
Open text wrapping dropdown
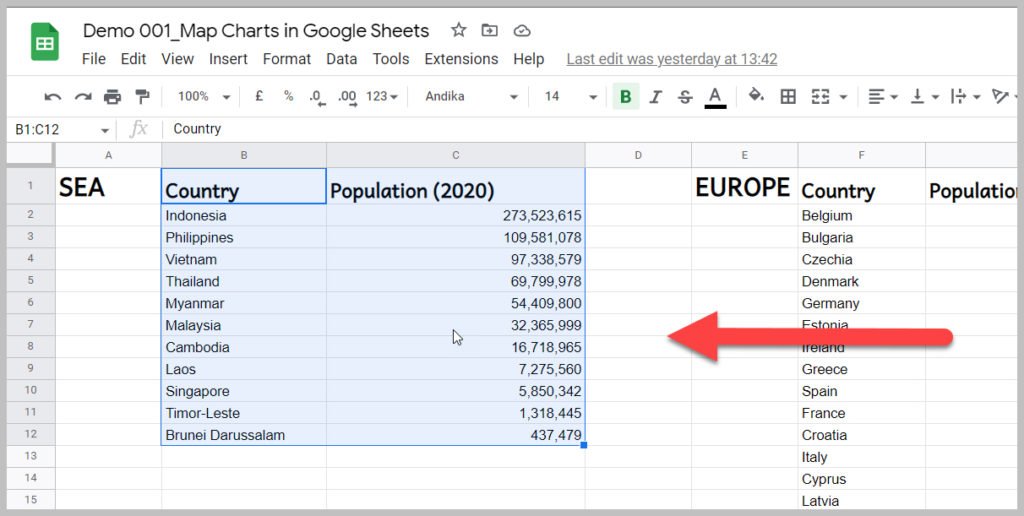pyautogui.click(x=965, y=97)
